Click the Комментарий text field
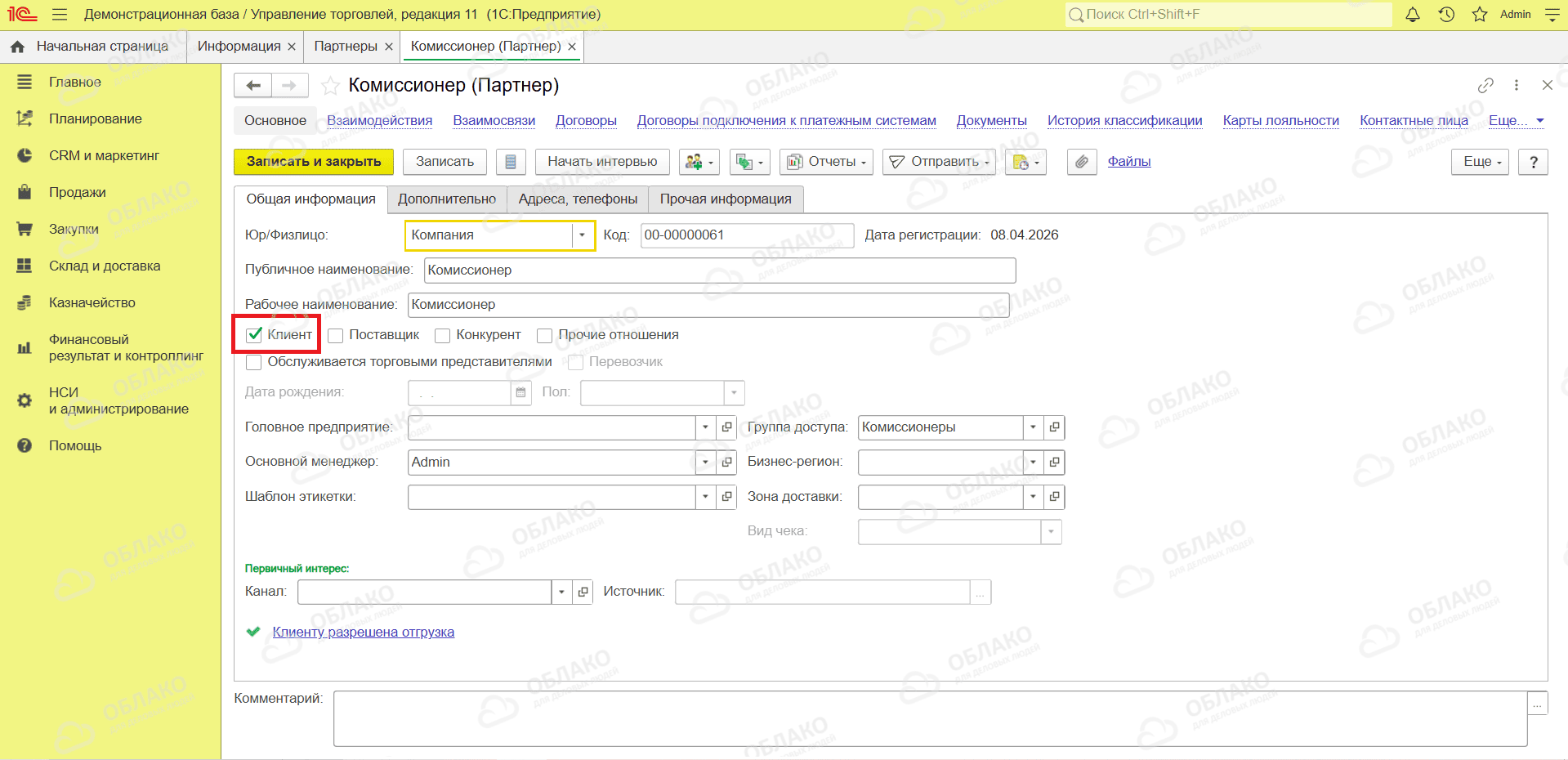Viewport: 1568px width, 760px height. 930,718
